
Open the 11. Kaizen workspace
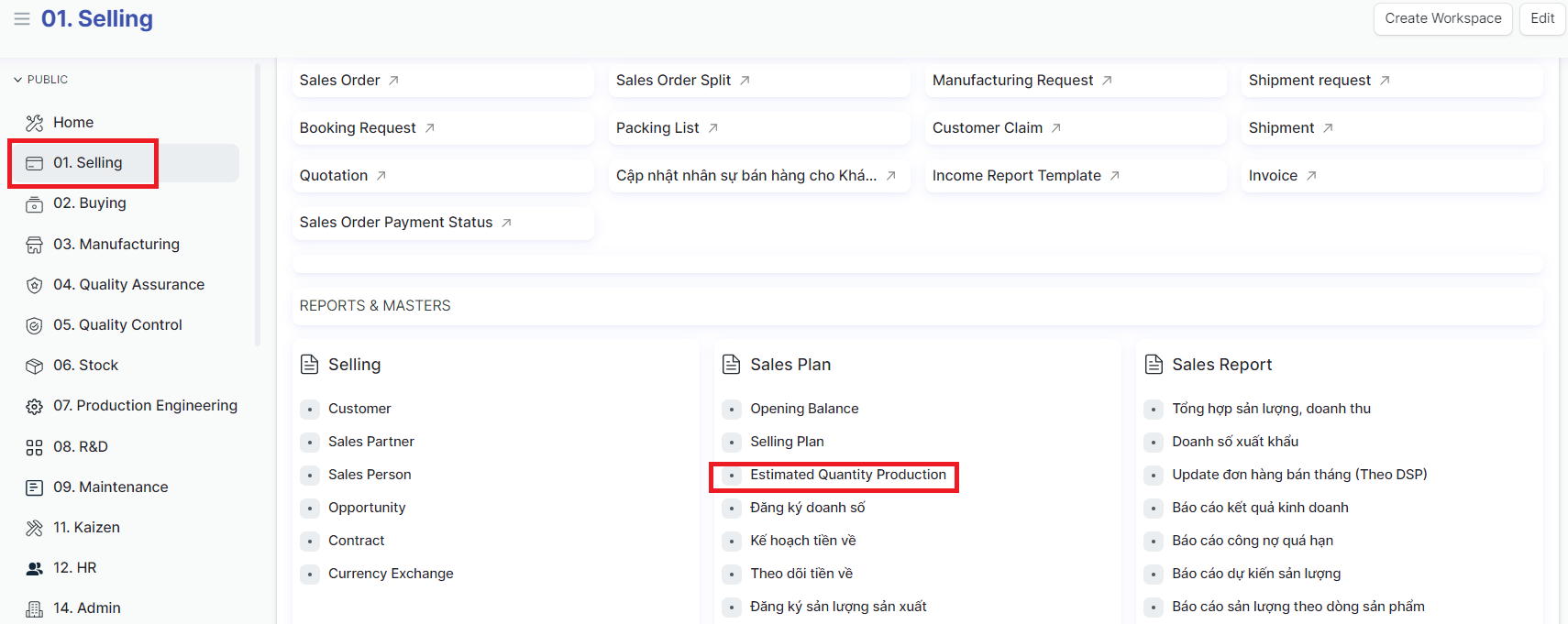86,528
